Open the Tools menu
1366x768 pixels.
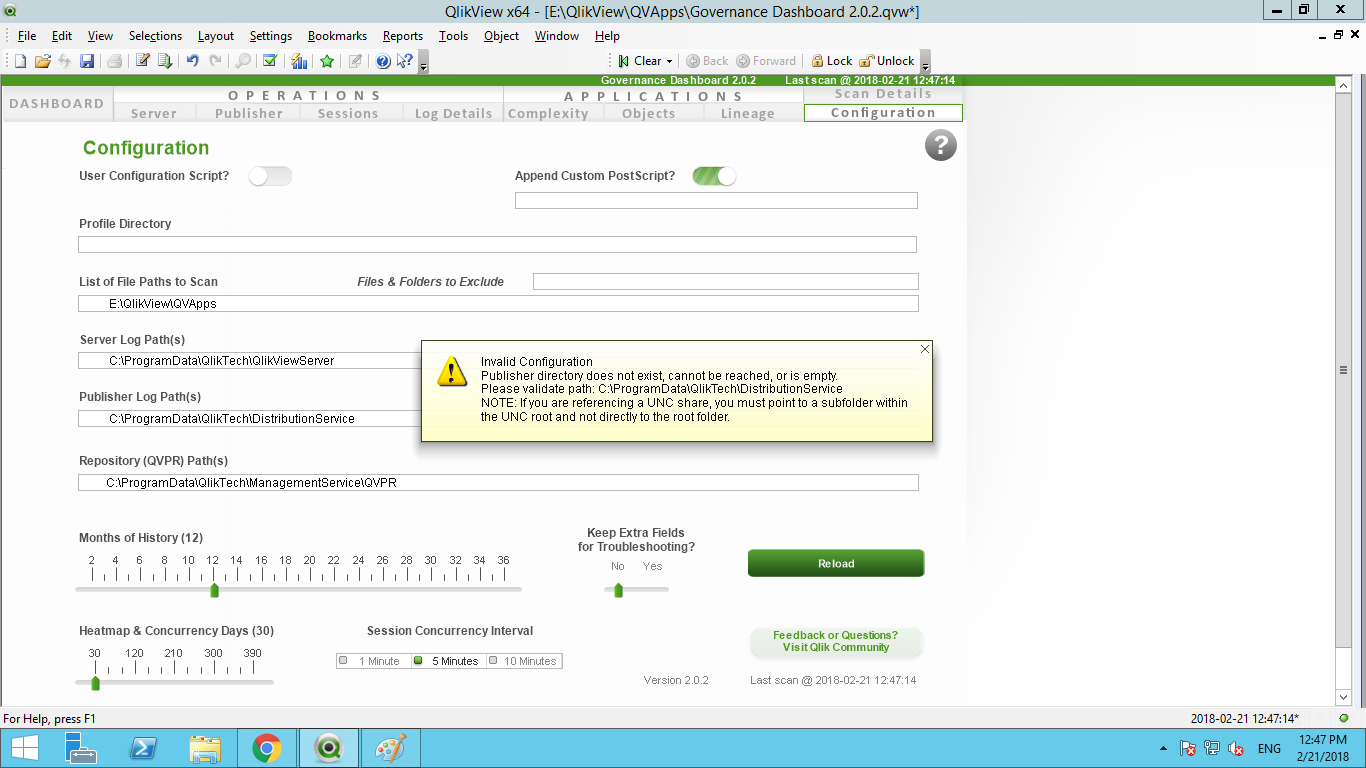point(454,36)
